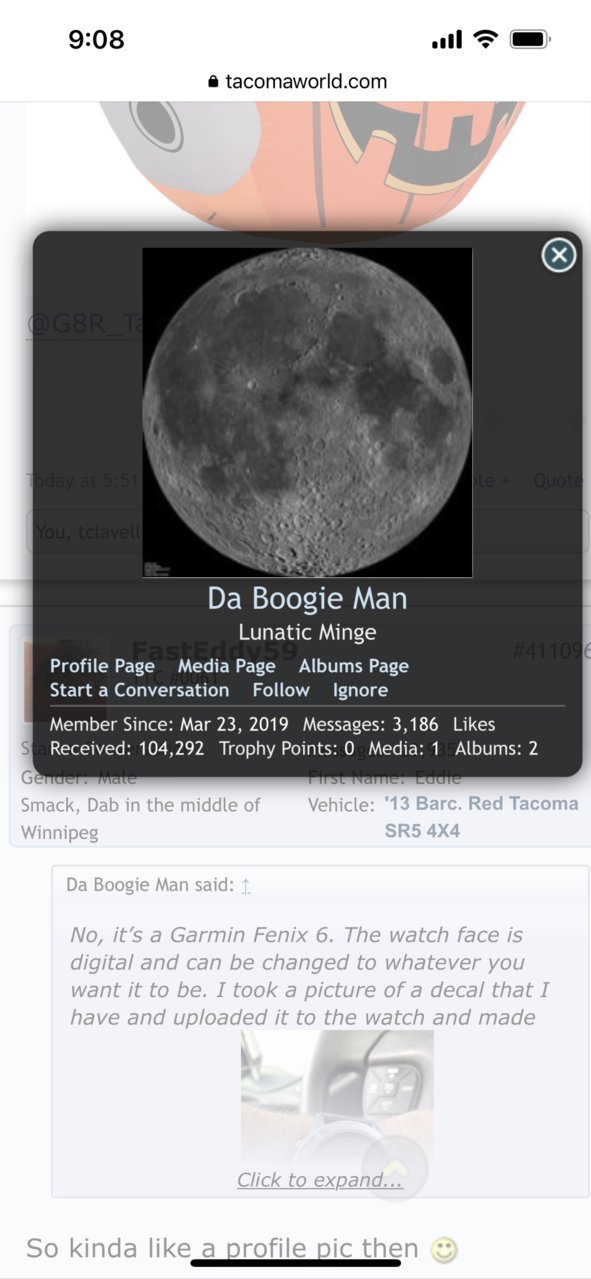Tap the Wi-Fi icon in status bar
Screen dimensions: 591x1279
[x=486, y=40]
